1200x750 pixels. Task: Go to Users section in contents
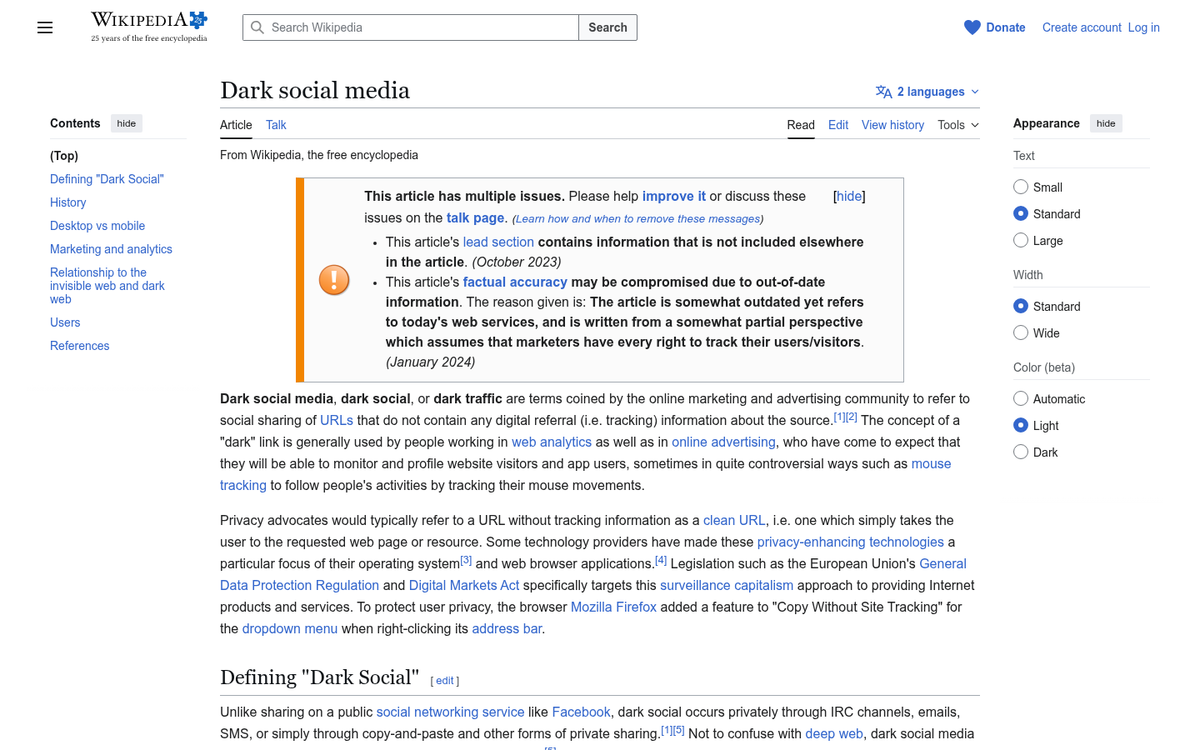click(65, 323)
